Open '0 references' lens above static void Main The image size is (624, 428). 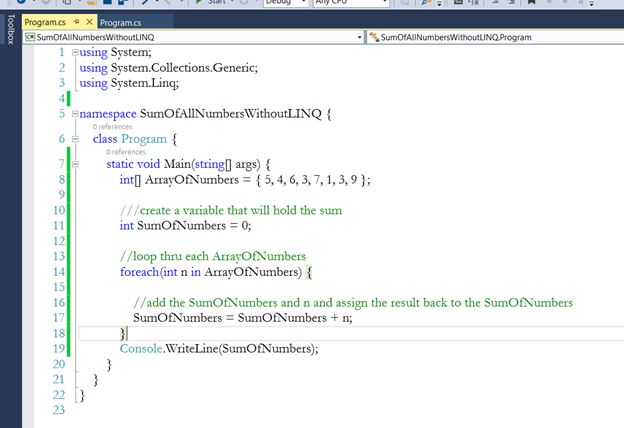tap(126, 152)
